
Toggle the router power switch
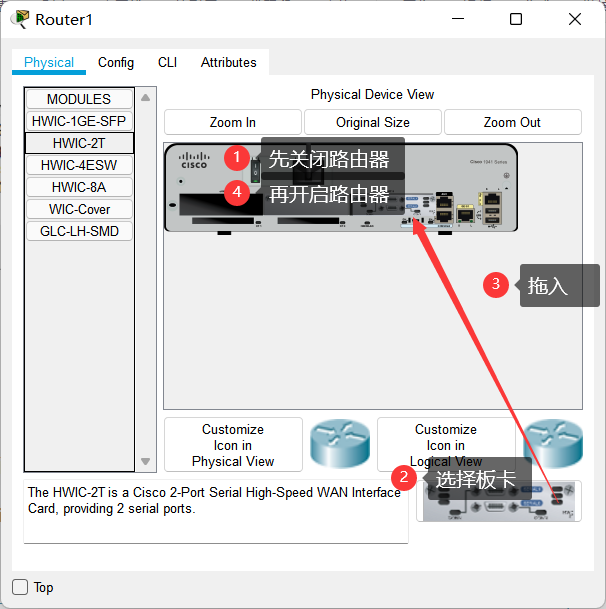point(255,170)
